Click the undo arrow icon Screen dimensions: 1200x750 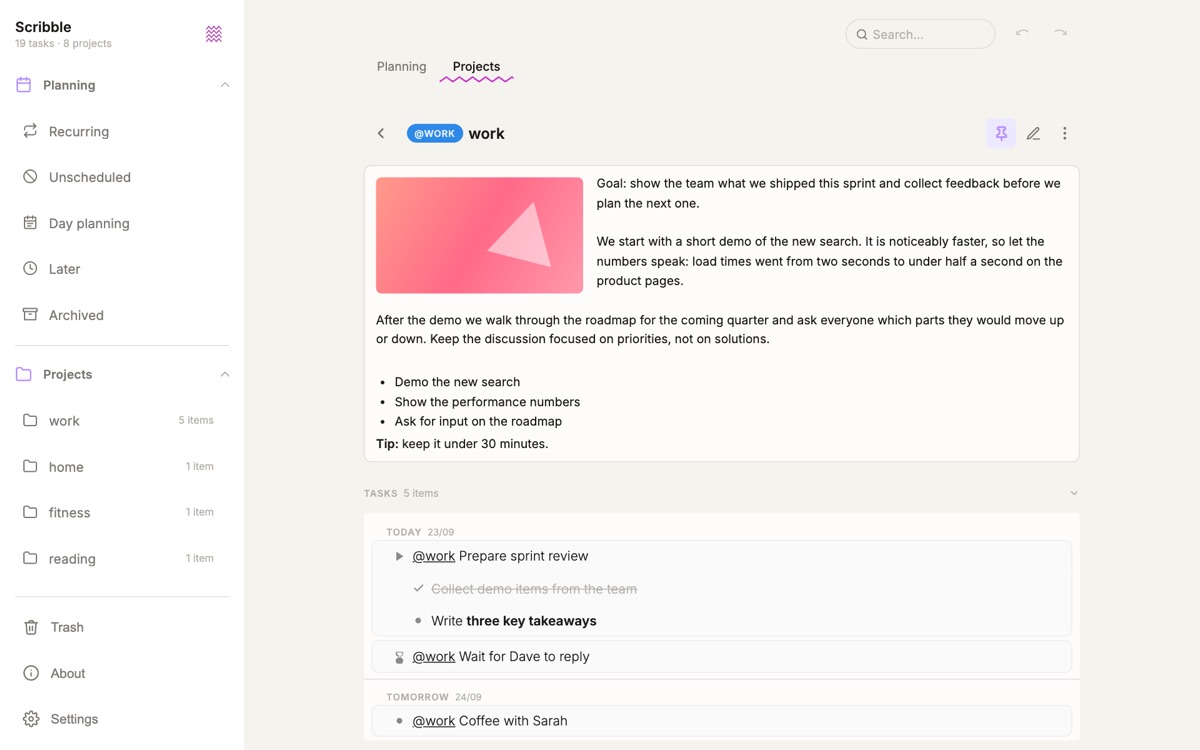click(1022, 33)
